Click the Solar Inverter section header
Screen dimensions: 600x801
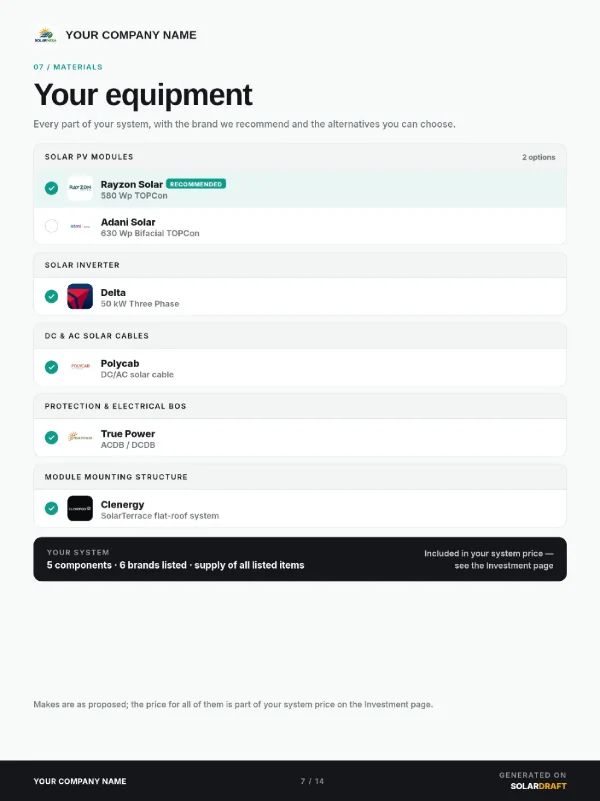pyautogui.click(x=300, y=265)
